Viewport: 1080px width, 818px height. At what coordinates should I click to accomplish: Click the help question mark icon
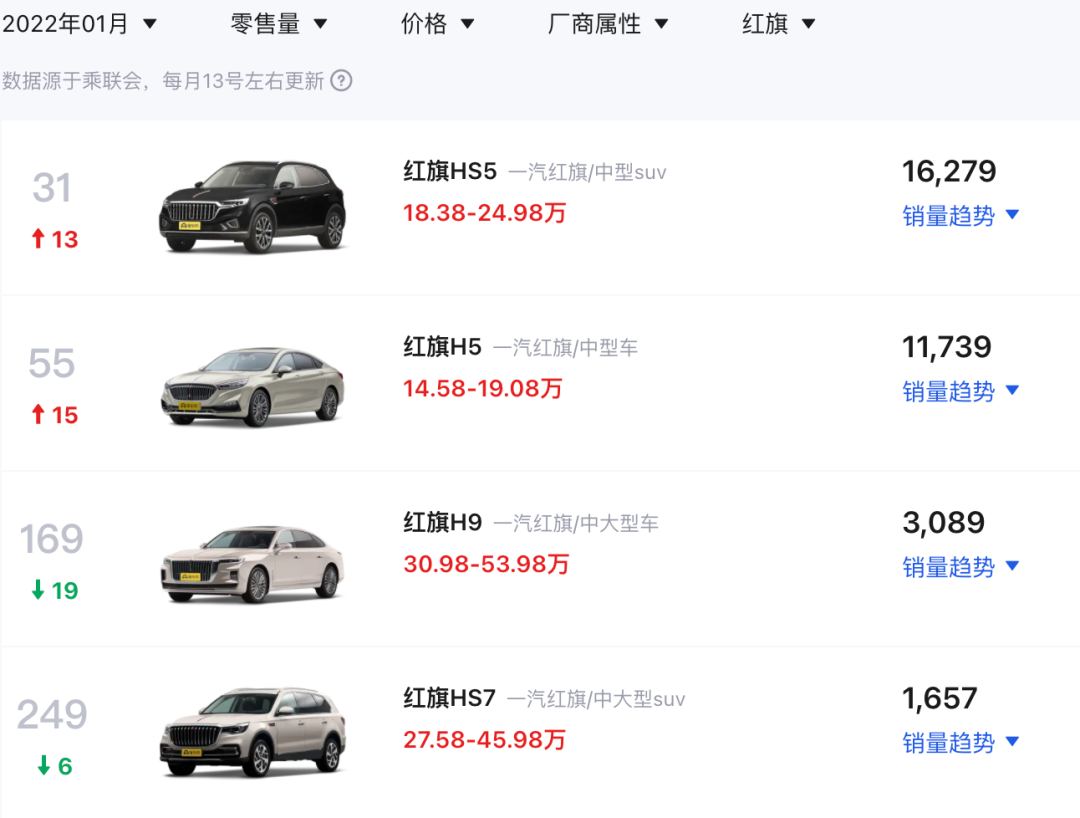click(341, 81)
